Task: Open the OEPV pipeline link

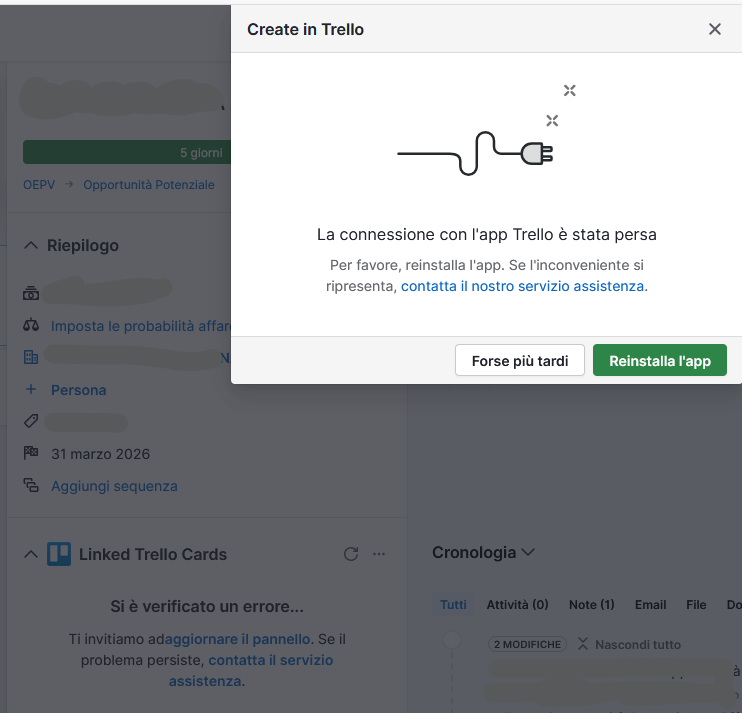Action: pos(39,185)
